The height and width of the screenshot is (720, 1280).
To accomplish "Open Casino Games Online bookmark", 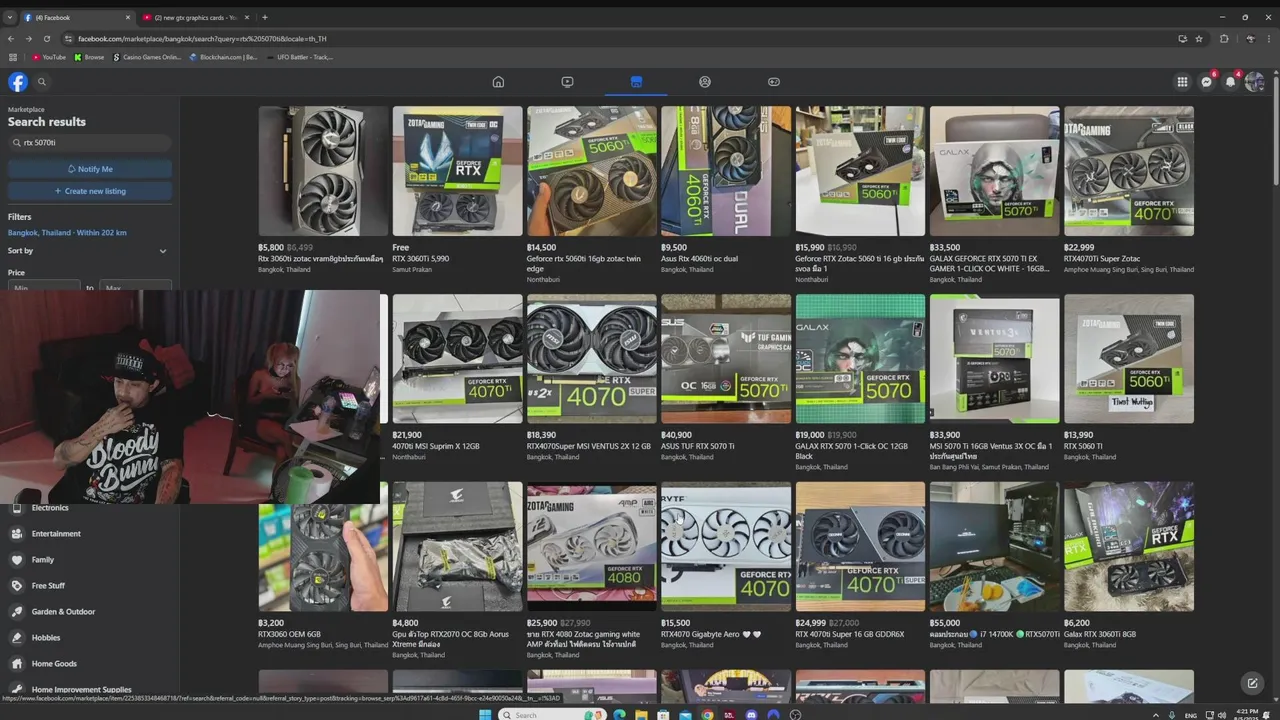I will [147, 57].
